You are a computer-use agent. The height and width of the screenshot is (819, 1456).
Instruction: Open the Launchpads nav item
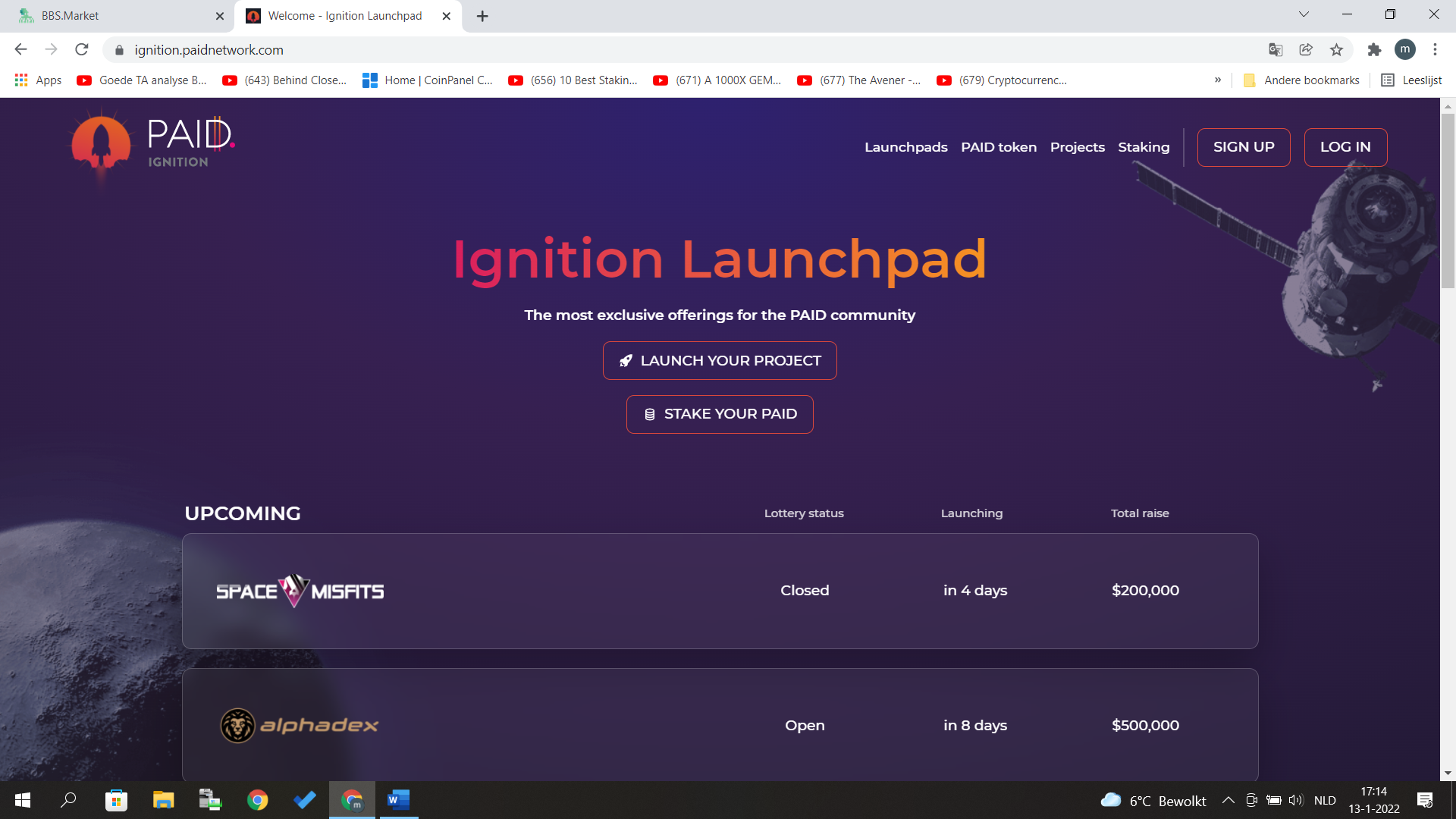click(905, 147)
